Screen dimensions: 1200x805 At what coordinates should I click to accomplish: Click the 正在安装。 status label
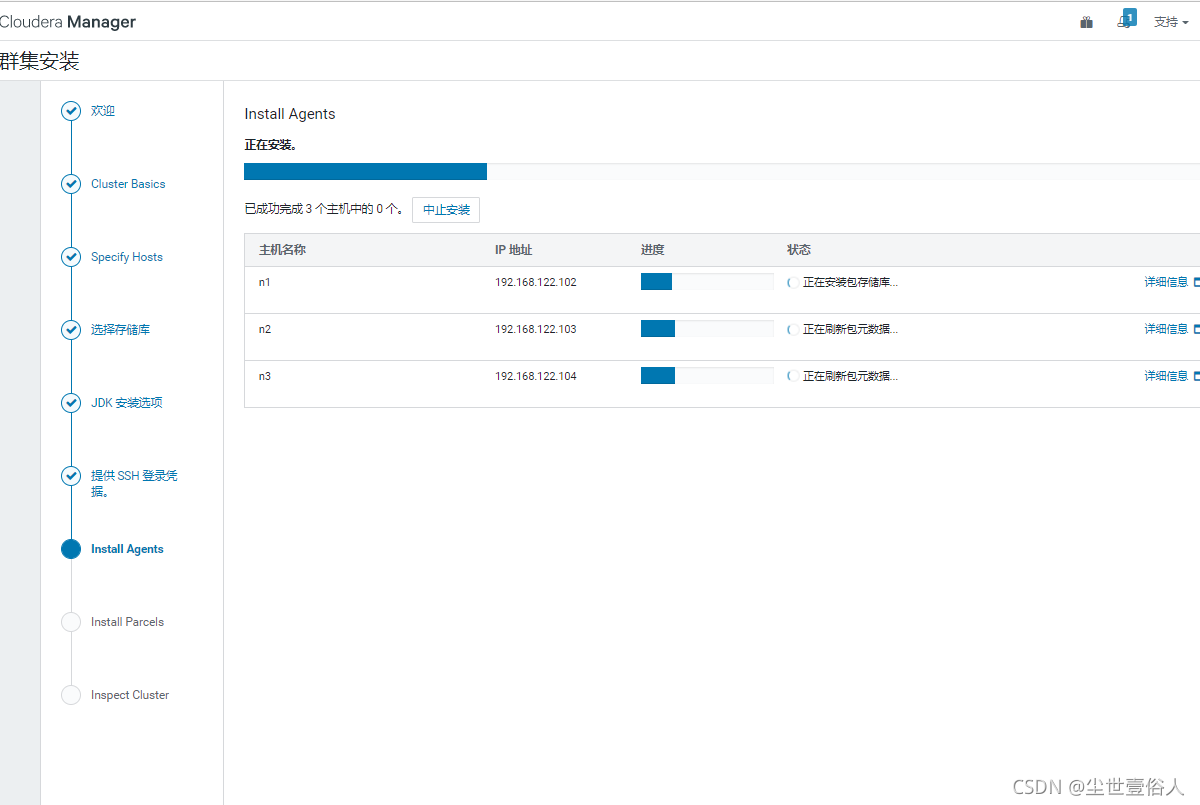[271, 145]
